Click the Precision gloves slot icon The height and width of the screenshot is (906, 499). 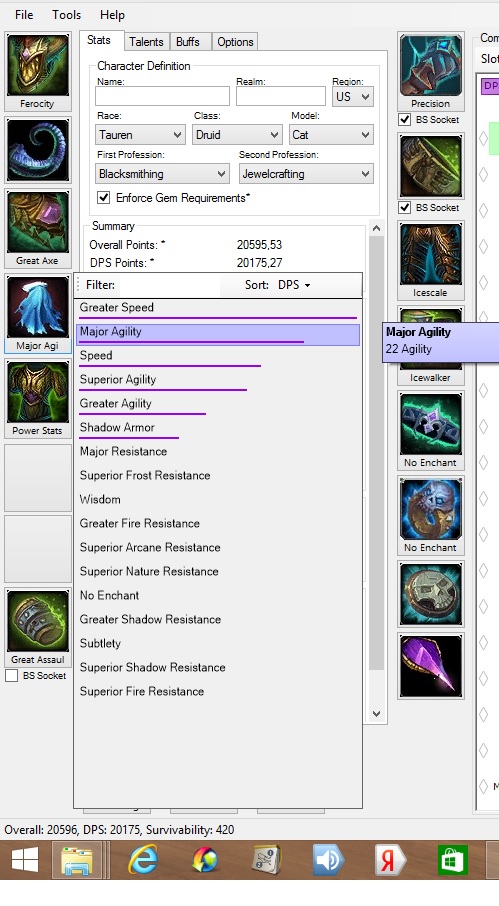point(430,65)
